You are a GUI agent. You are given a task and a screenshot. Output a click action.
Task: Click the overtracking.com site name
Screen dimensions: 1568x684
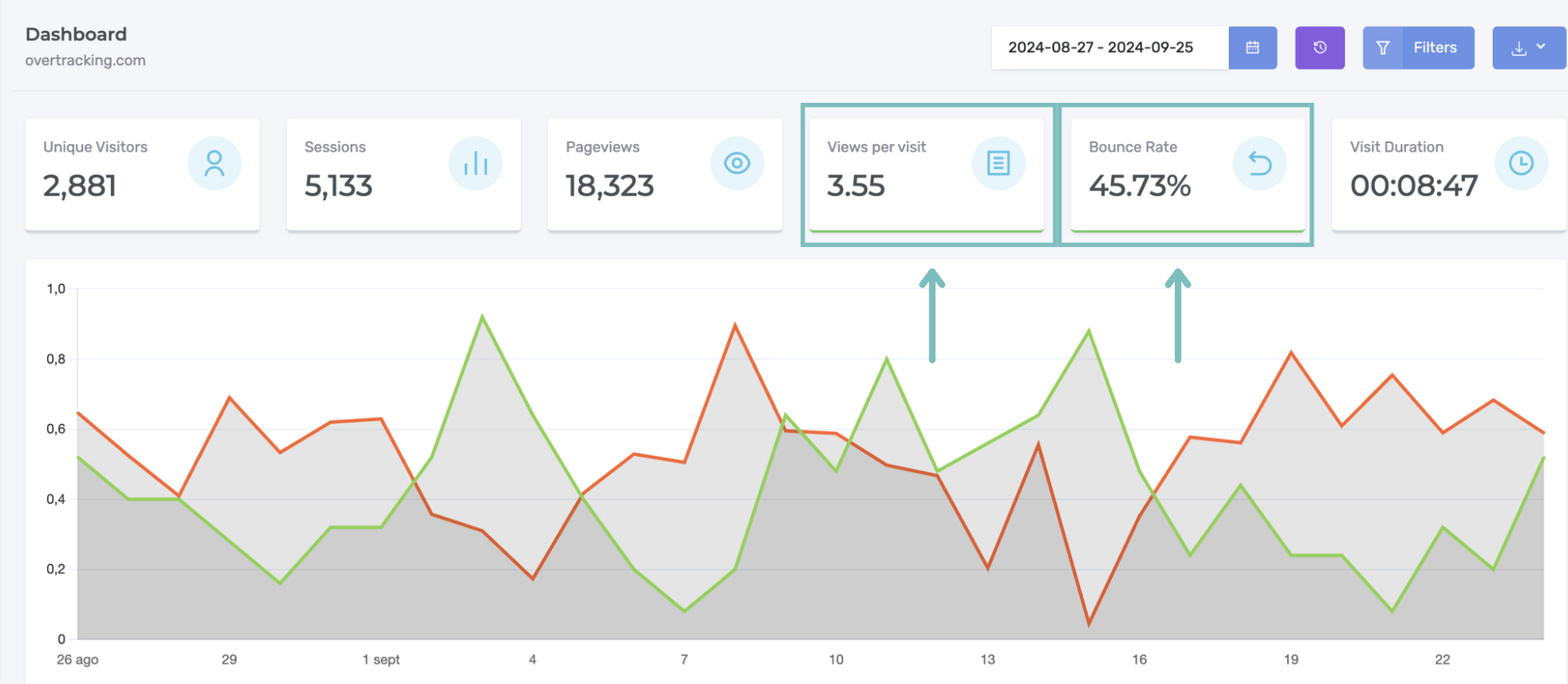click(85, 61)
